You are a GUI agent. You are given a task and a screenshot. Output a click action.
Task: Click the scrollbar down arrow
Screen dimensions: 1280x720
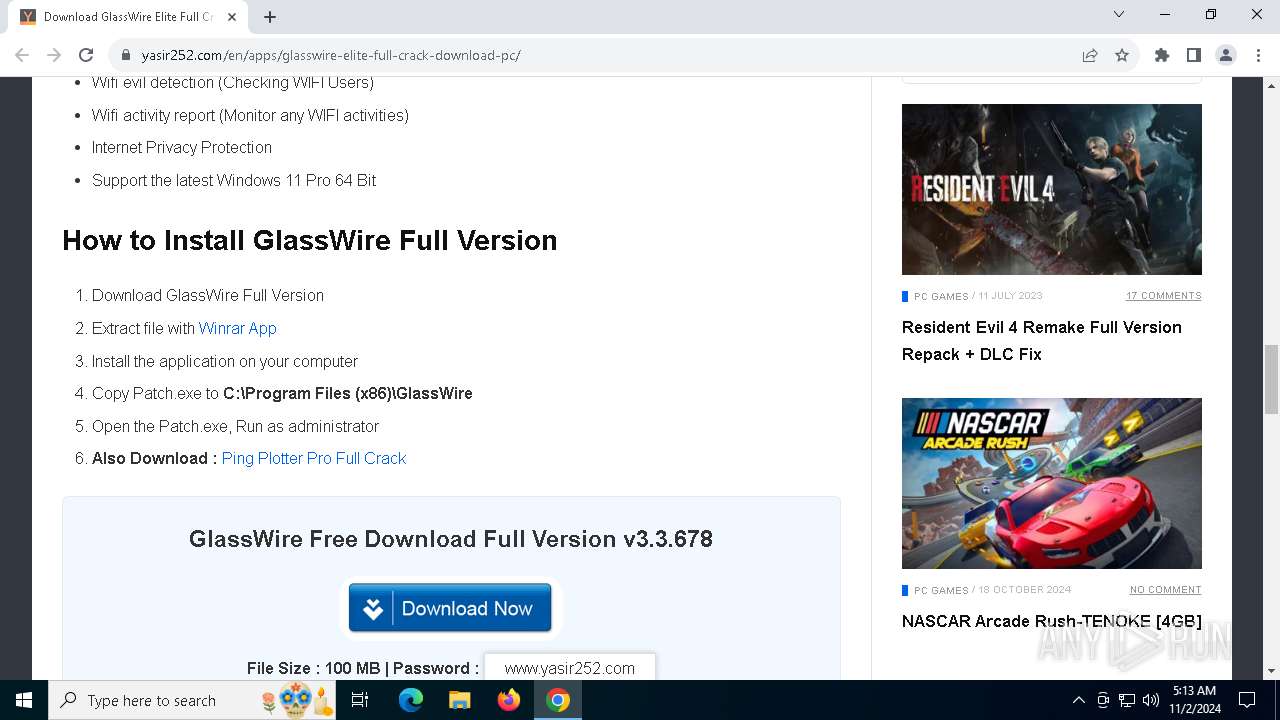click(1271, 672)
